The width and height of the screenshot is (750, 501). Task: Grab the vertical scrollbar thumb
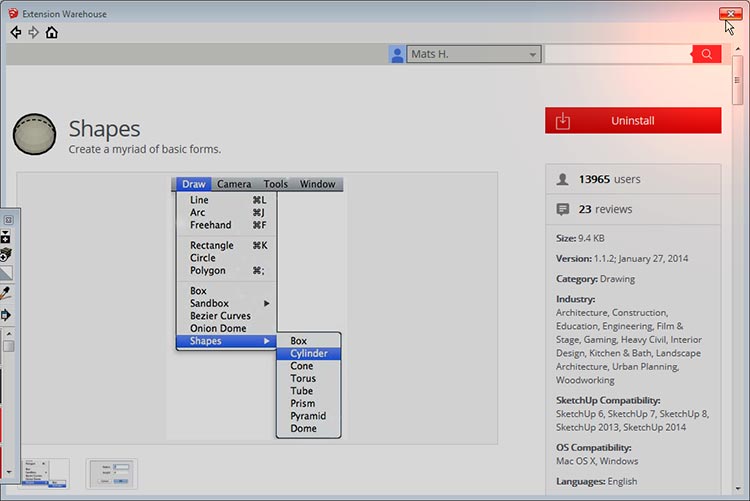click(x=737, y=80)
